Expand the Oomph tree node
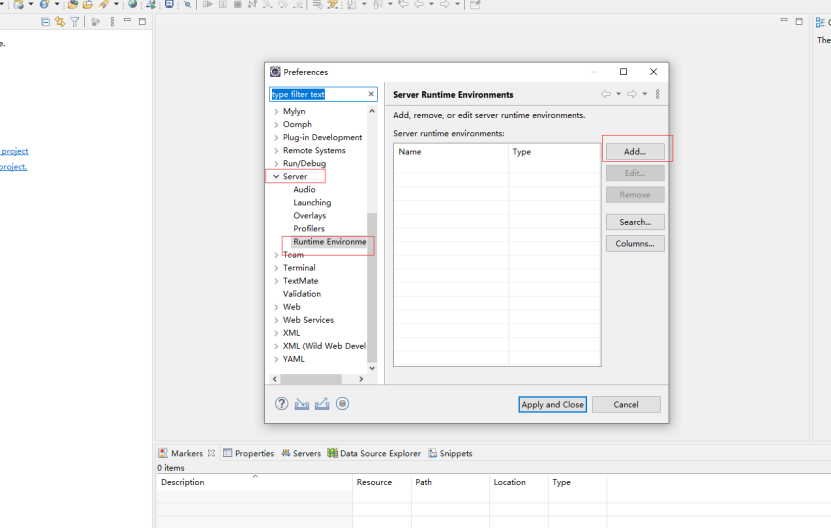The height and width of the screenshot is (529, 831). 276,125
